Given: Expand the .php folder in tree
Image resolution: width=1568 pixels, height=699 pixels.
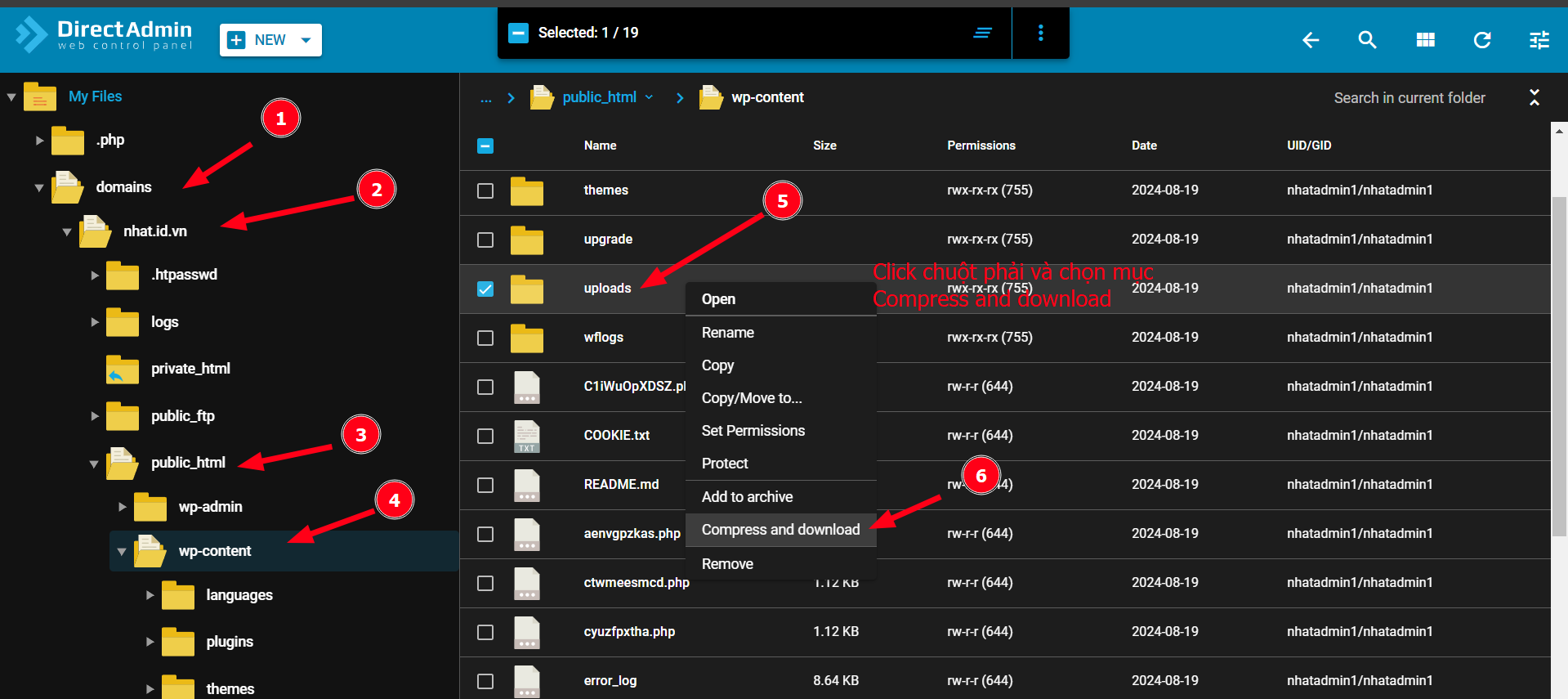Looking at the screenshot, I should (x=39, y=141).
